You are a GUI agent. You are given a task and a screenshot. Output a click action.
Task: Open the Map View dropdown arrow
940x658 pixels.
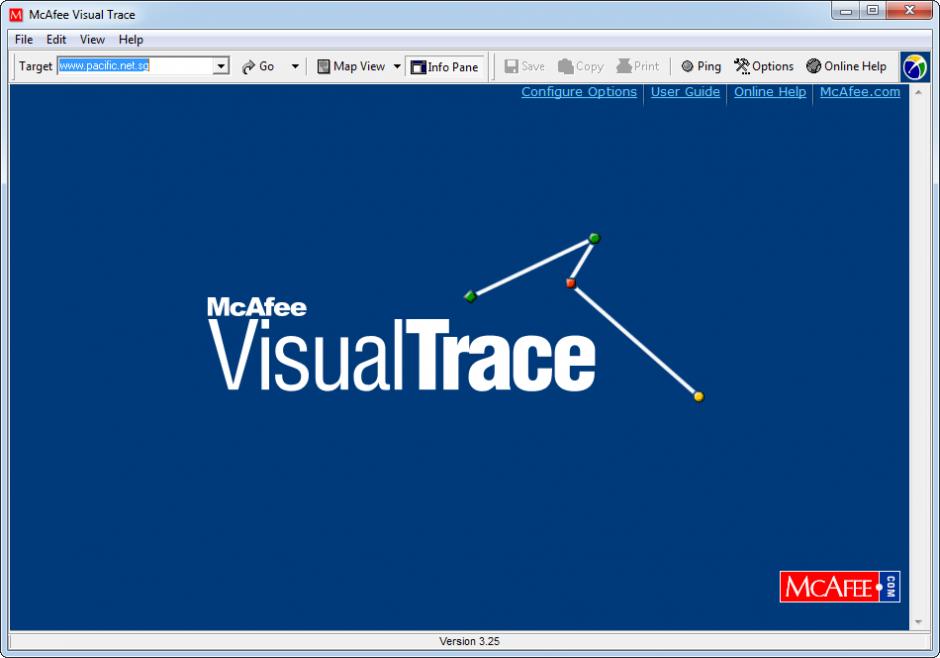397,67
